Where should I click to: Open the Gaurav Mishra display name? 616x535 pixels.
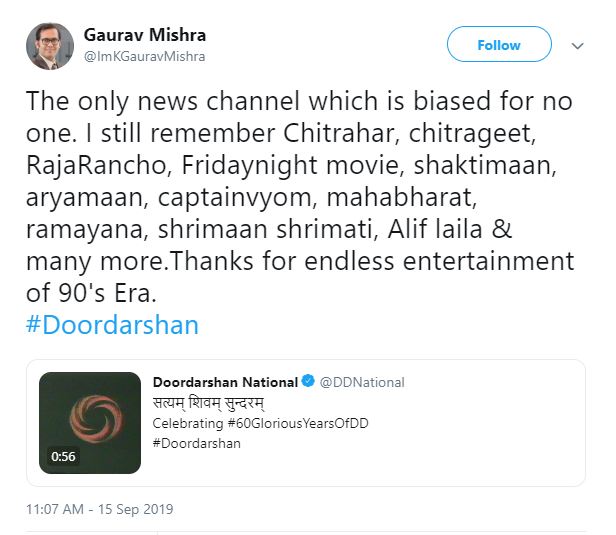pyautogui.click(x=145, y=36)
